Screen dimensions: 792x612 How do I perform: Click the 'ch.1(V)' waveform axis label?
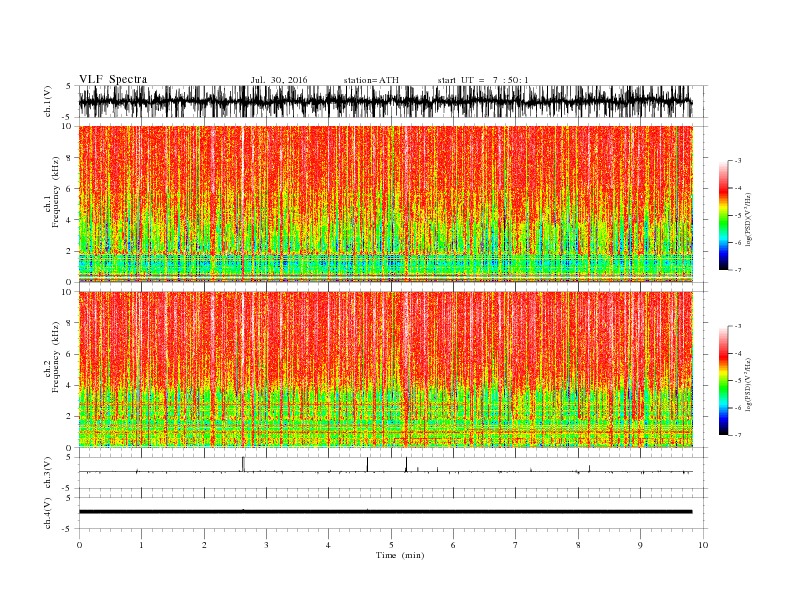[48, 101]
